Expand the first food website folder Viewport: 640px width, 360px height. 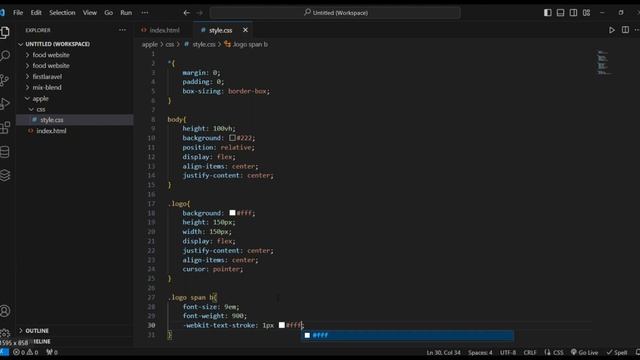pyautogui.click(x=51, y=55)
